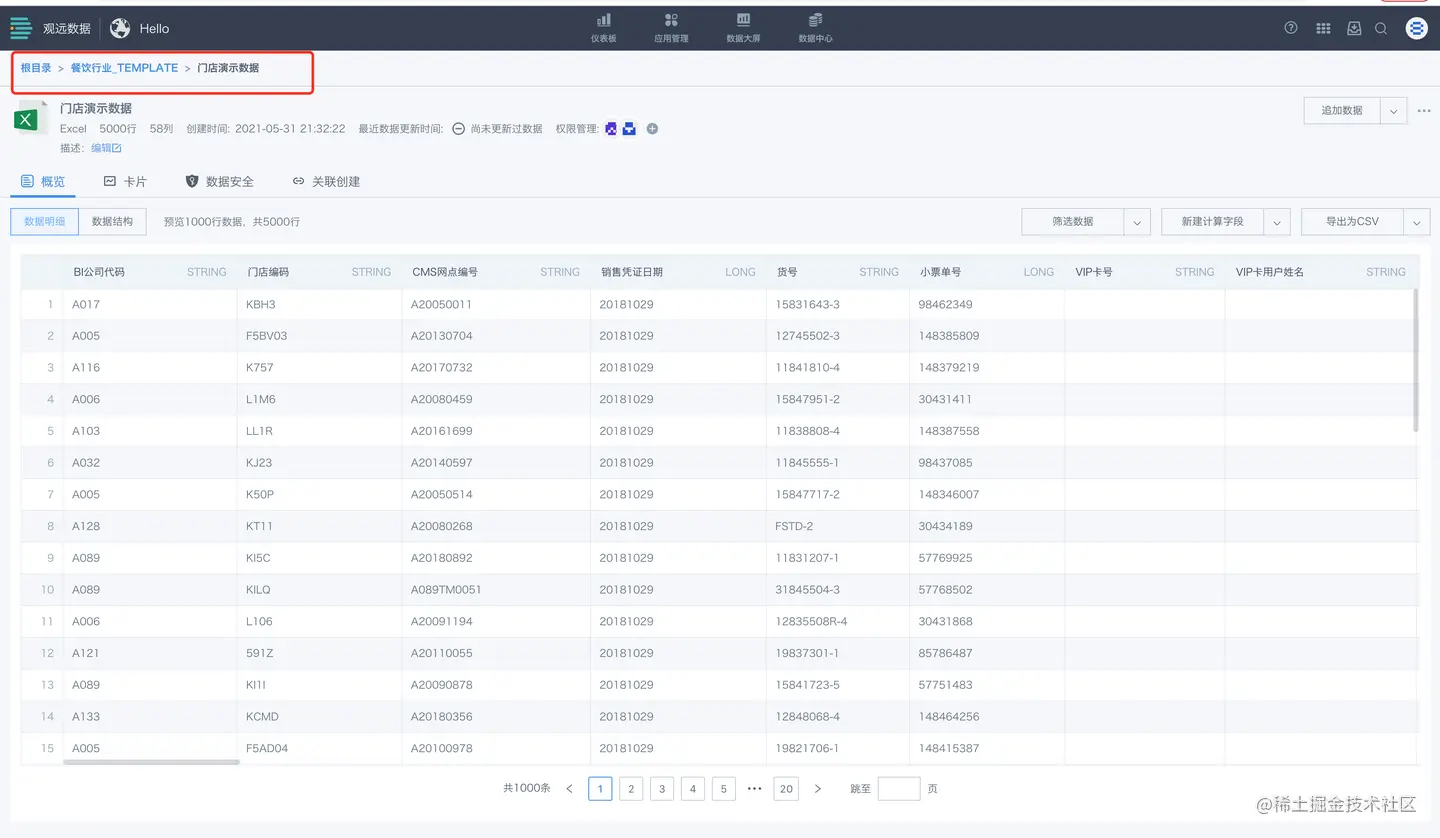The height and width of the screenshot is (838, 1440).
Task: Open 数据中心 in top navigation
Action: [x=815, y=28]
